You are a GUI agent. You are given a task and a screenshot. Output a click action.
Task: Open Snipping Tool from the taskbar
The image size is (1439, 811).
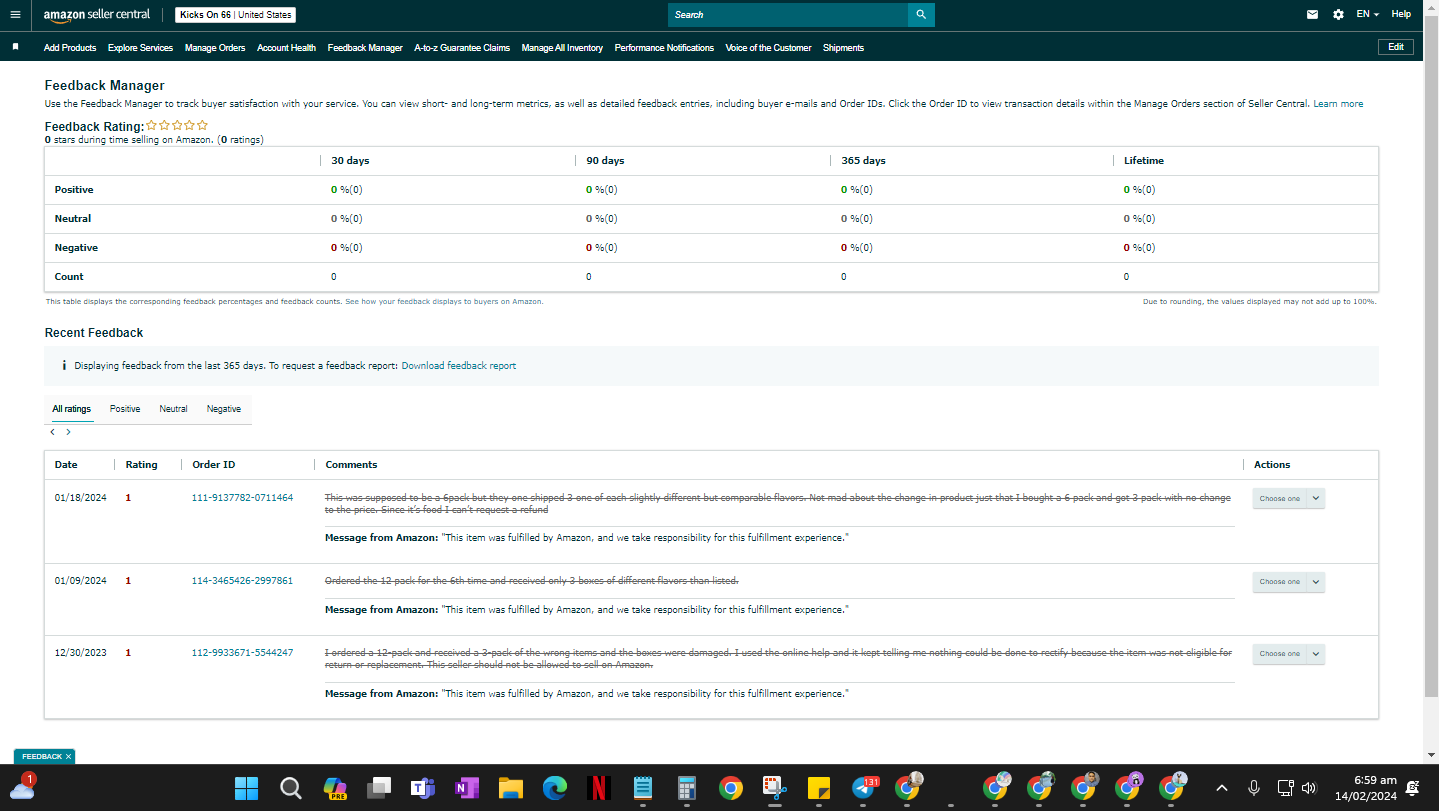(x=775, y=789)
